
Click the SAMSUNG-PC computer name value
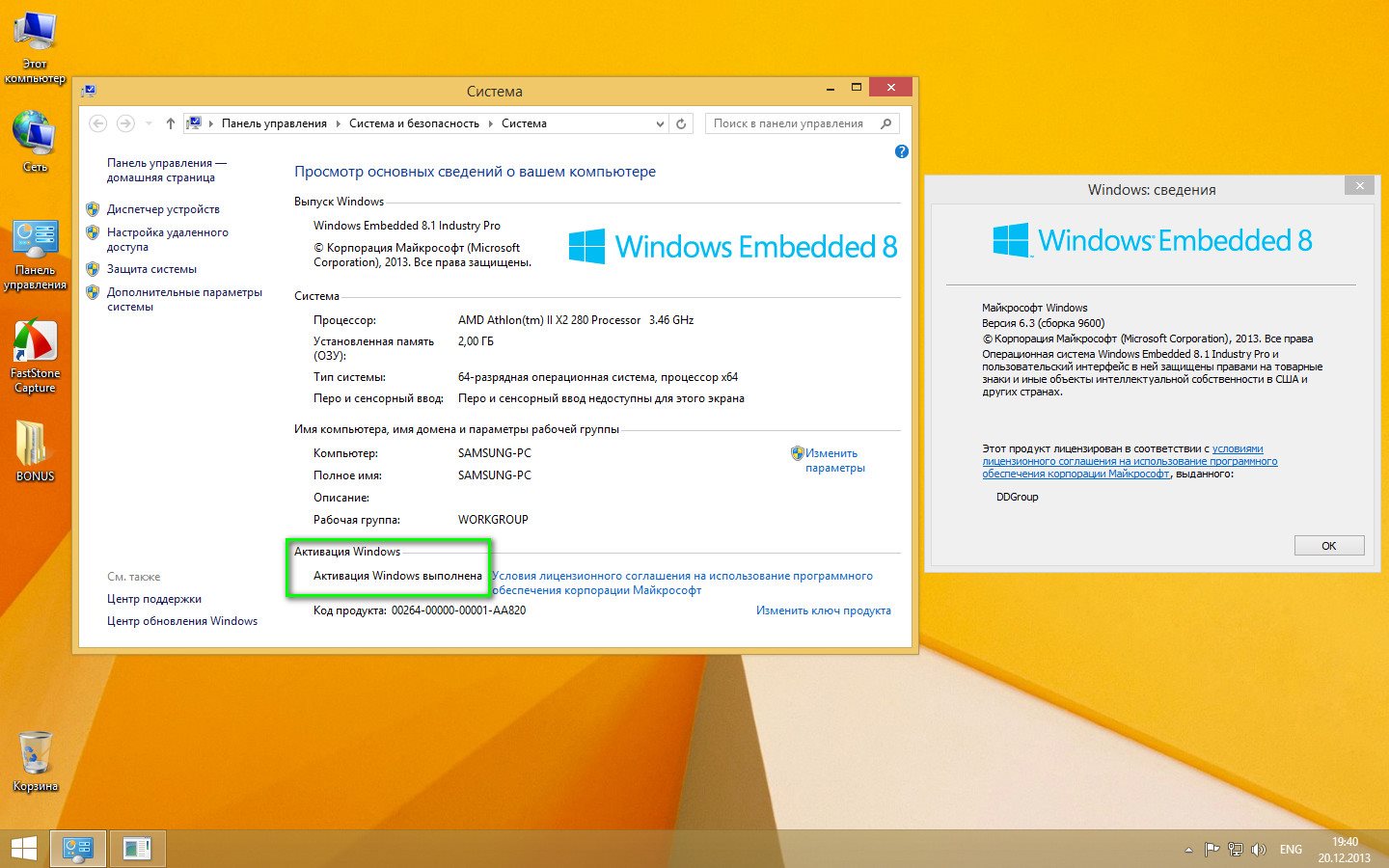[494, 453]
